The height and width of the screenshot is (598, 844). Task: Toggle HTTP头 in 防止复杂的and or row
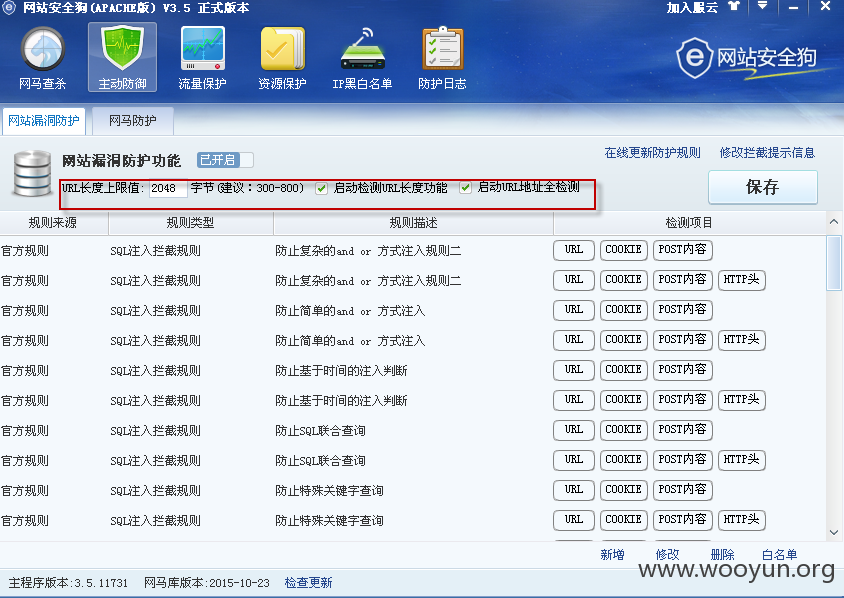click(x=741, y=280)
